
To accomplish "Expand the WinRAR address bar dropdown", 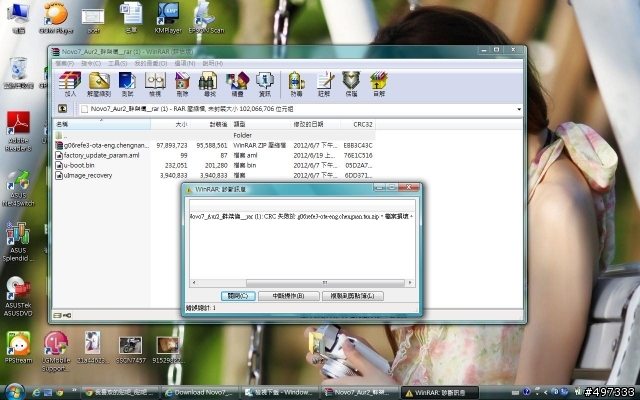I will coord(519,109).
